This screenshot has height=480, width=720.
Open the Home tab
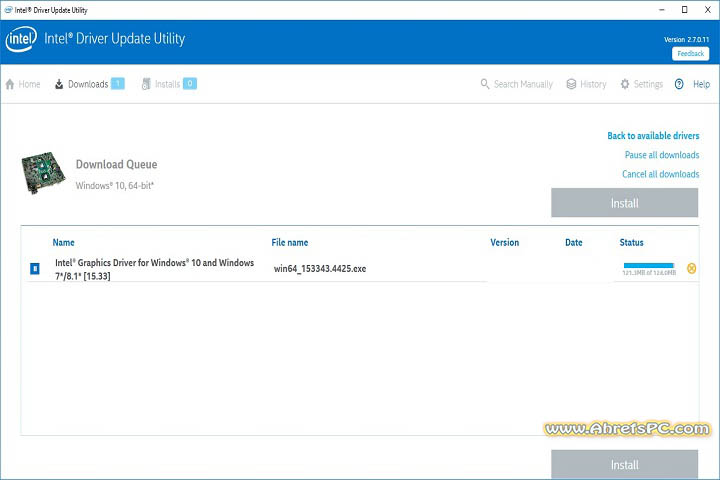23,84
